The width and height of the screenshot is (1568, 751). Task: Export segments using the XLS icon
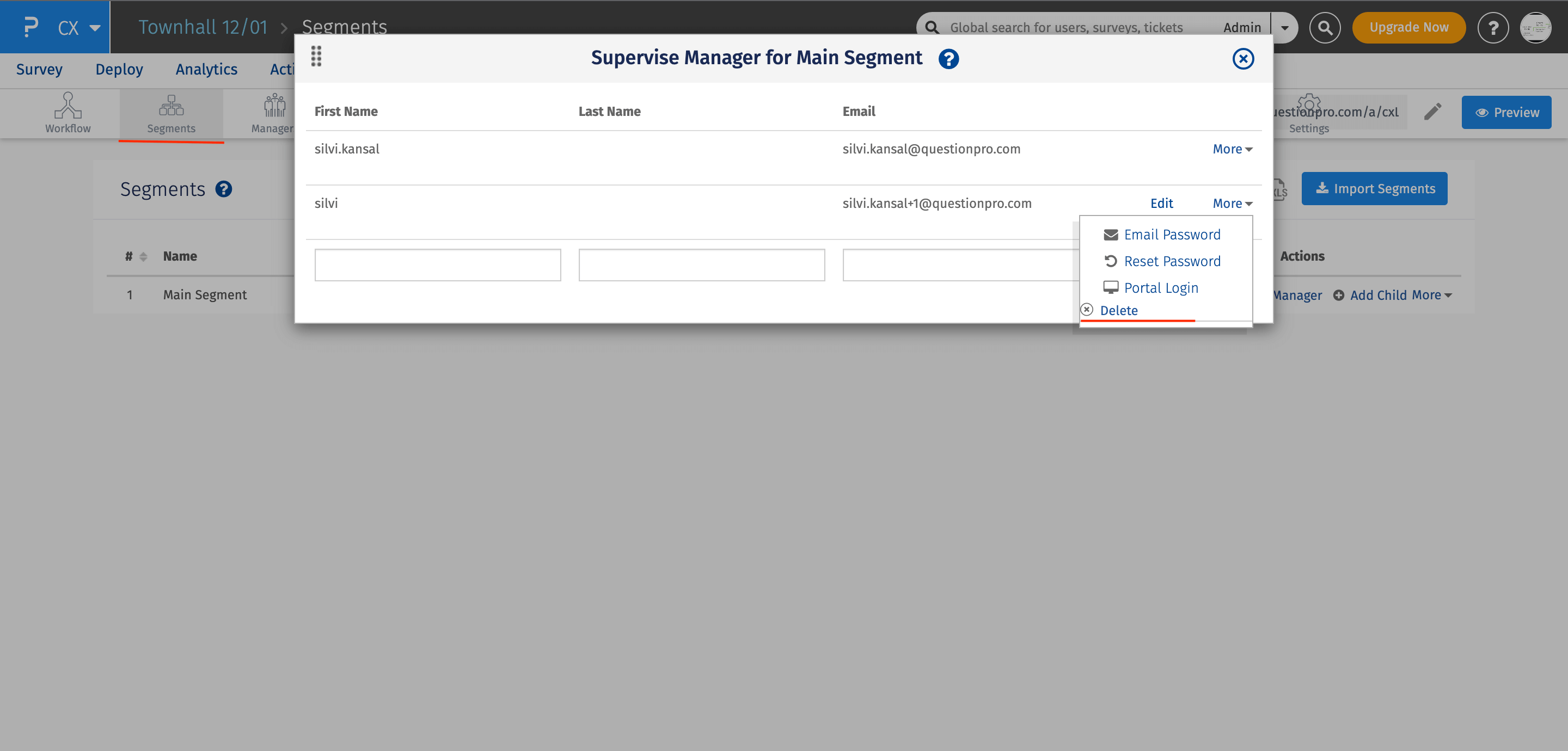click(x=1277, y=189)
